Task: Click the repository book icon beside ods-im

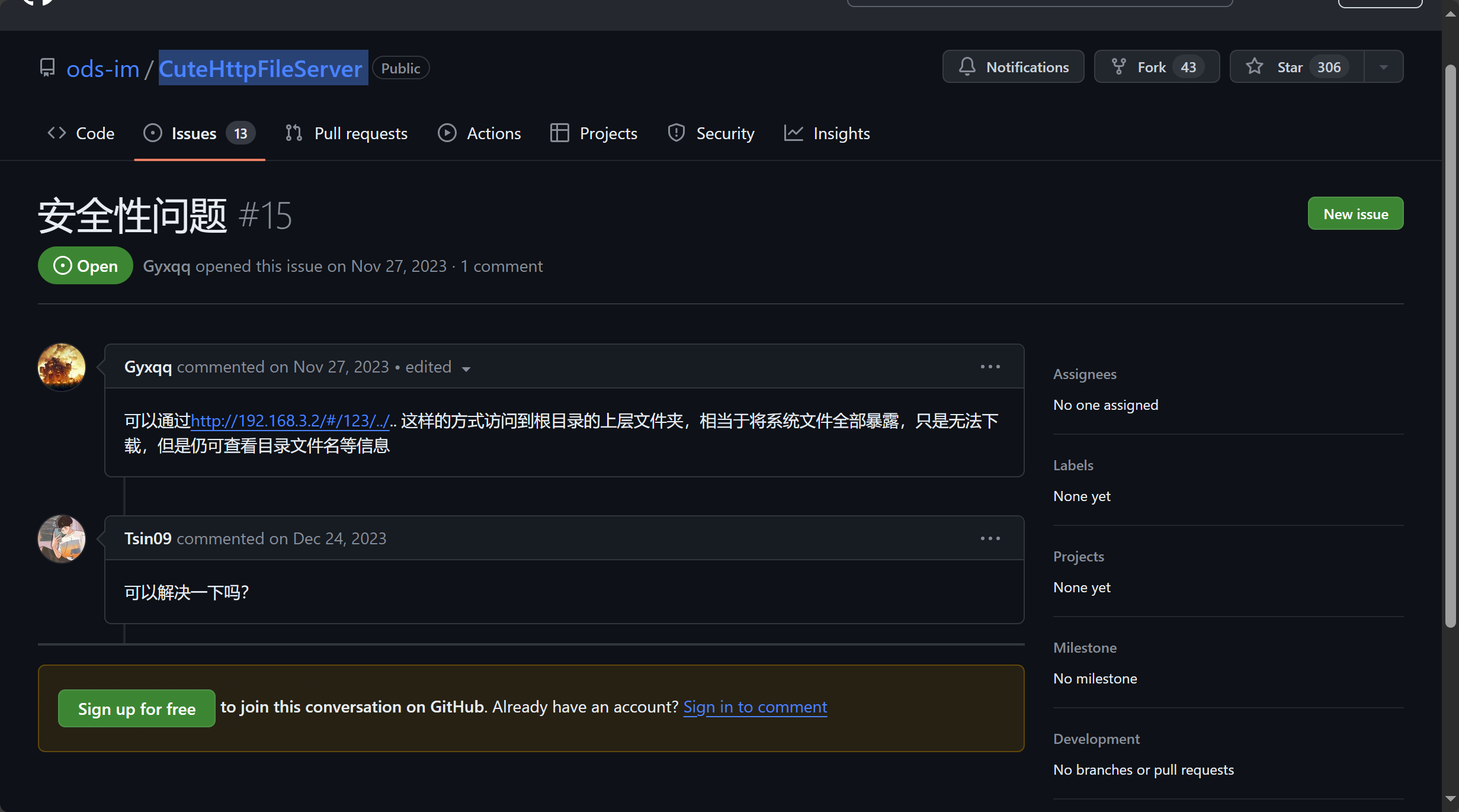Action: pos(47,68)
